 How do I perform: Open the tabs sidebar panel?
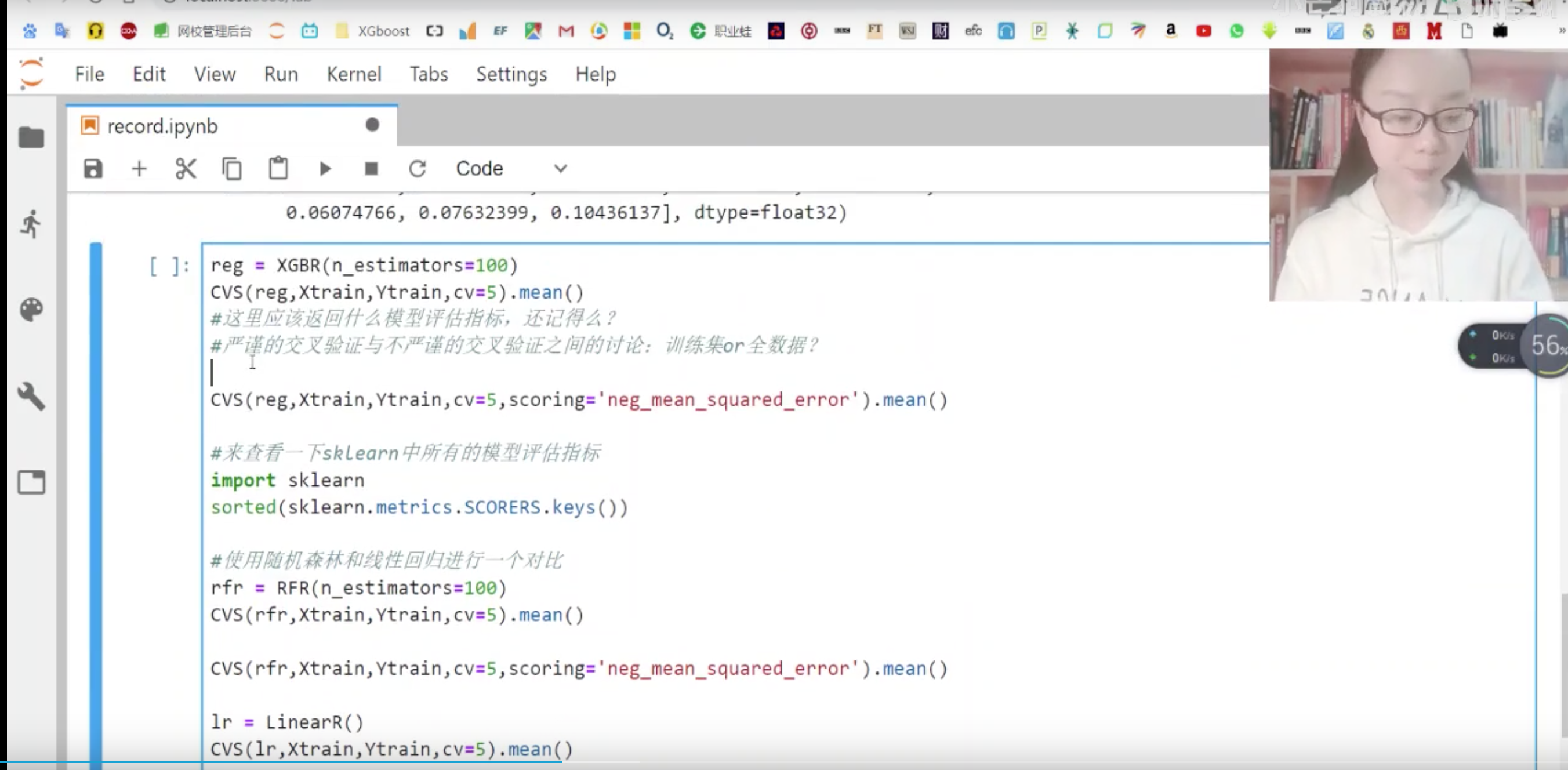click(x=31, y=482)
